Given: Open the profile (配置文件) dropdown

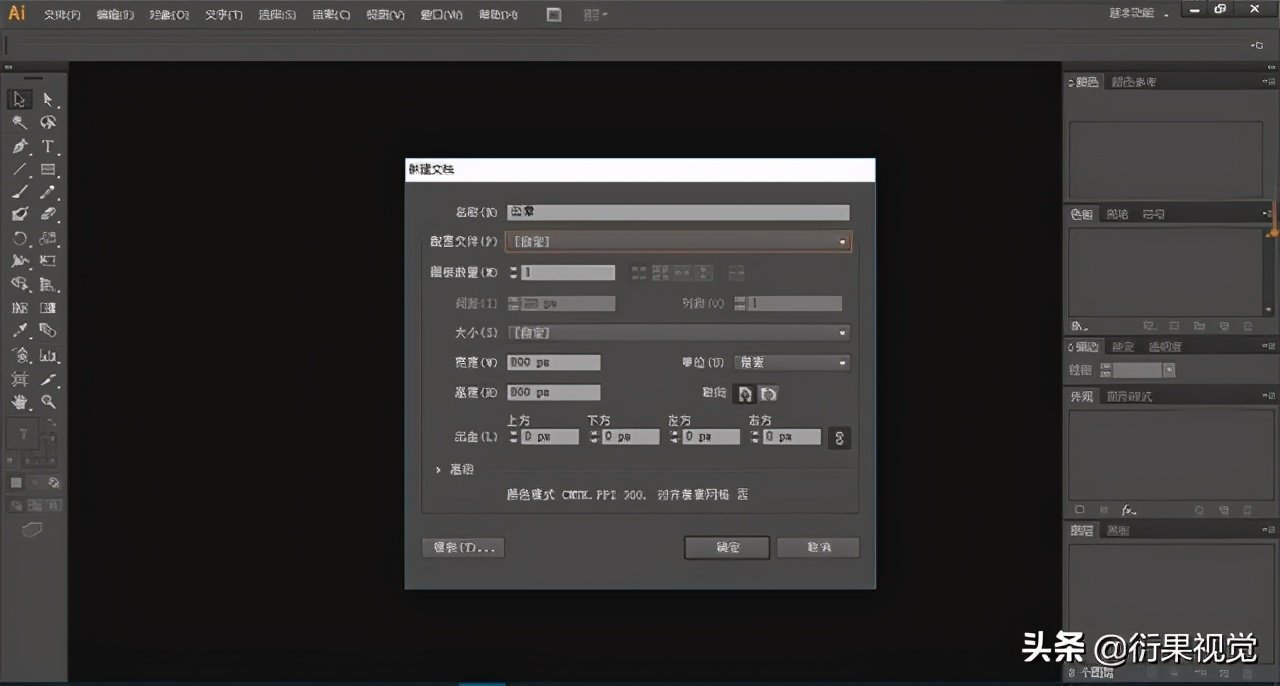Looking at the screenshot, I should 678,242.
